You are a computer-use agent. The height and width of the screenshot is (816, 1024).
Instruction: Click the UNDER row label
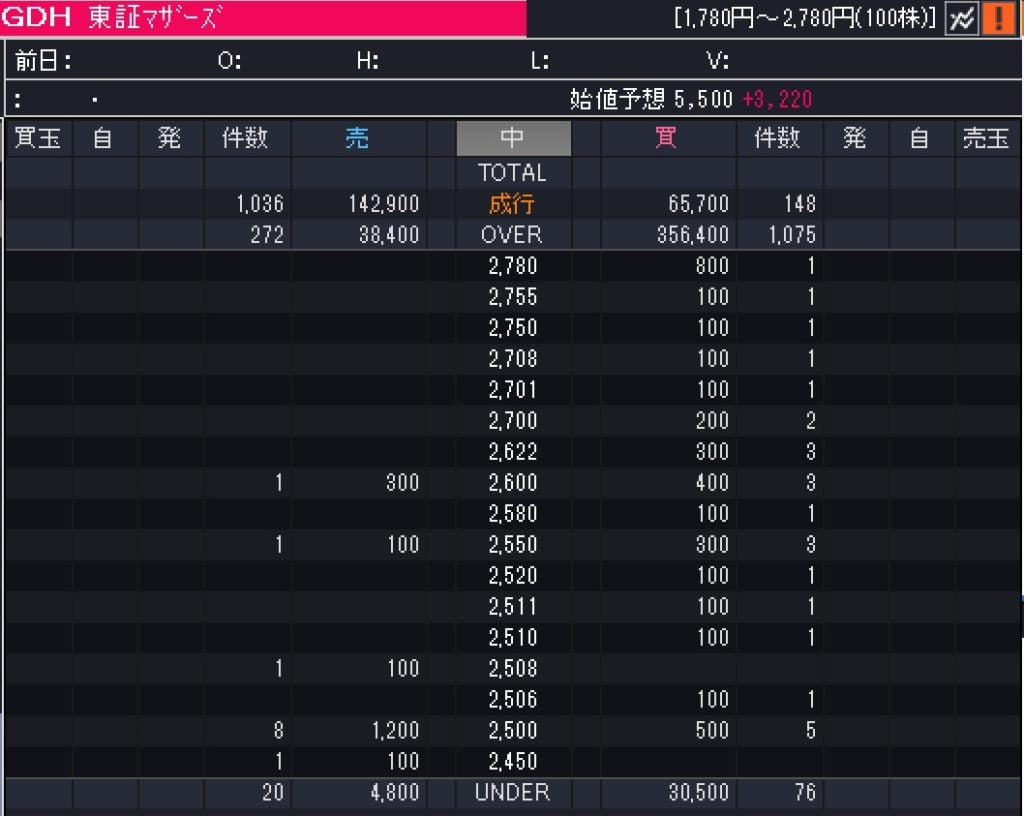coord(512,792)
